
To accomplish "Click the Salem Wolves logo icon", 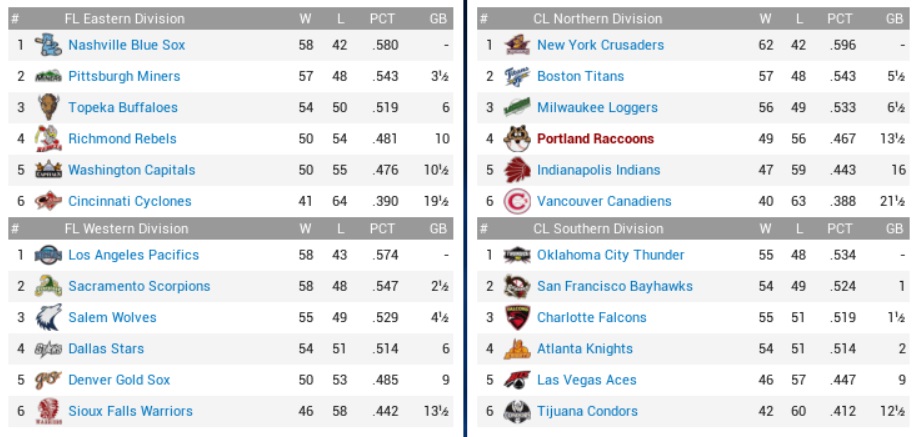I will tap(48, 317).
